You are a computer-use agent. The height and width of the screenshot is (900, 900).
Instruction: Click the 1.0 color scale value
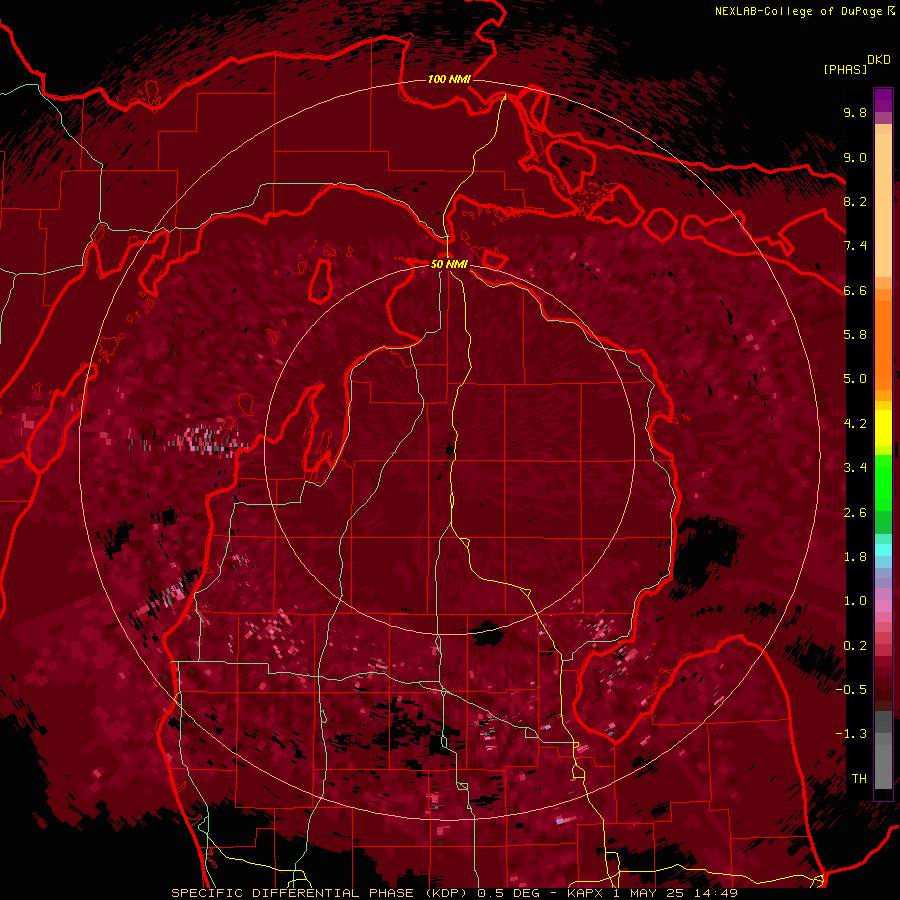[855, 601]
